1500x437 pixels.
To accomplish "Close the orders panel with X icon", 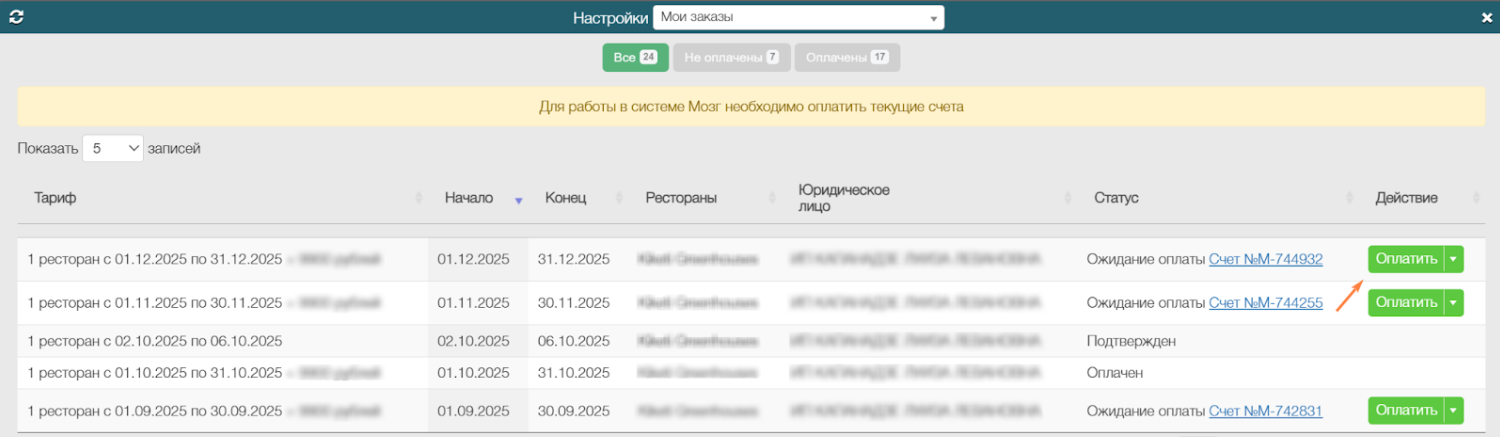I will pyautogui.click(x=1486, y=17).
